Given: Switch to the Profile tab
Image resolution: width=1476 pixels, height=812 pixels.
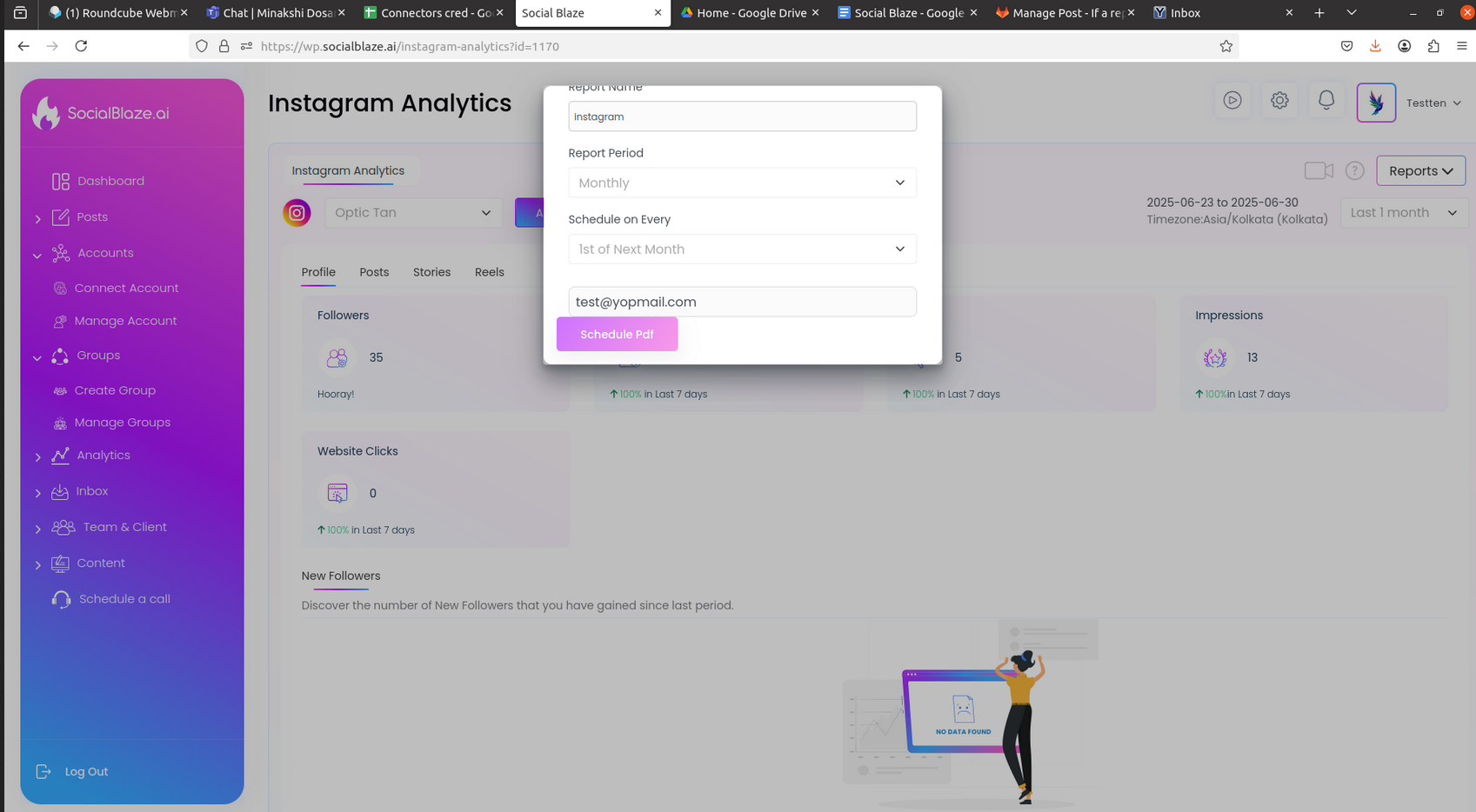Looking at the screenshot, I should pyautogui.click(x=318, y=272).
